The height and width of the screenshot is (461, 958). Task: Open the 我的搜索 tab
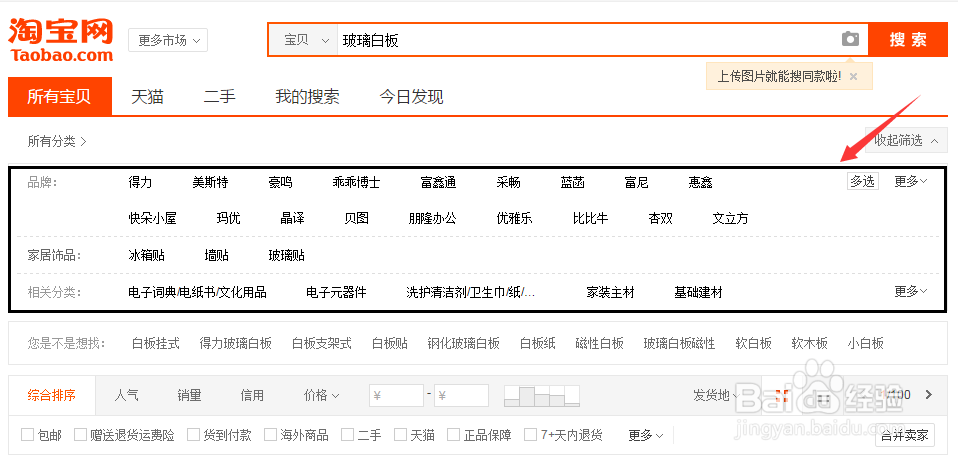[x=307, y=96]
